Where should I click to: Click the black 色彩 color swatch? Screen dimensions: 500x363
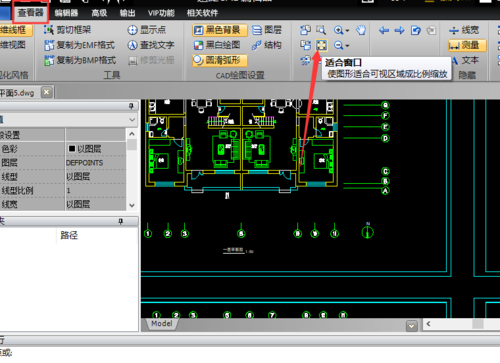point(72,149)
